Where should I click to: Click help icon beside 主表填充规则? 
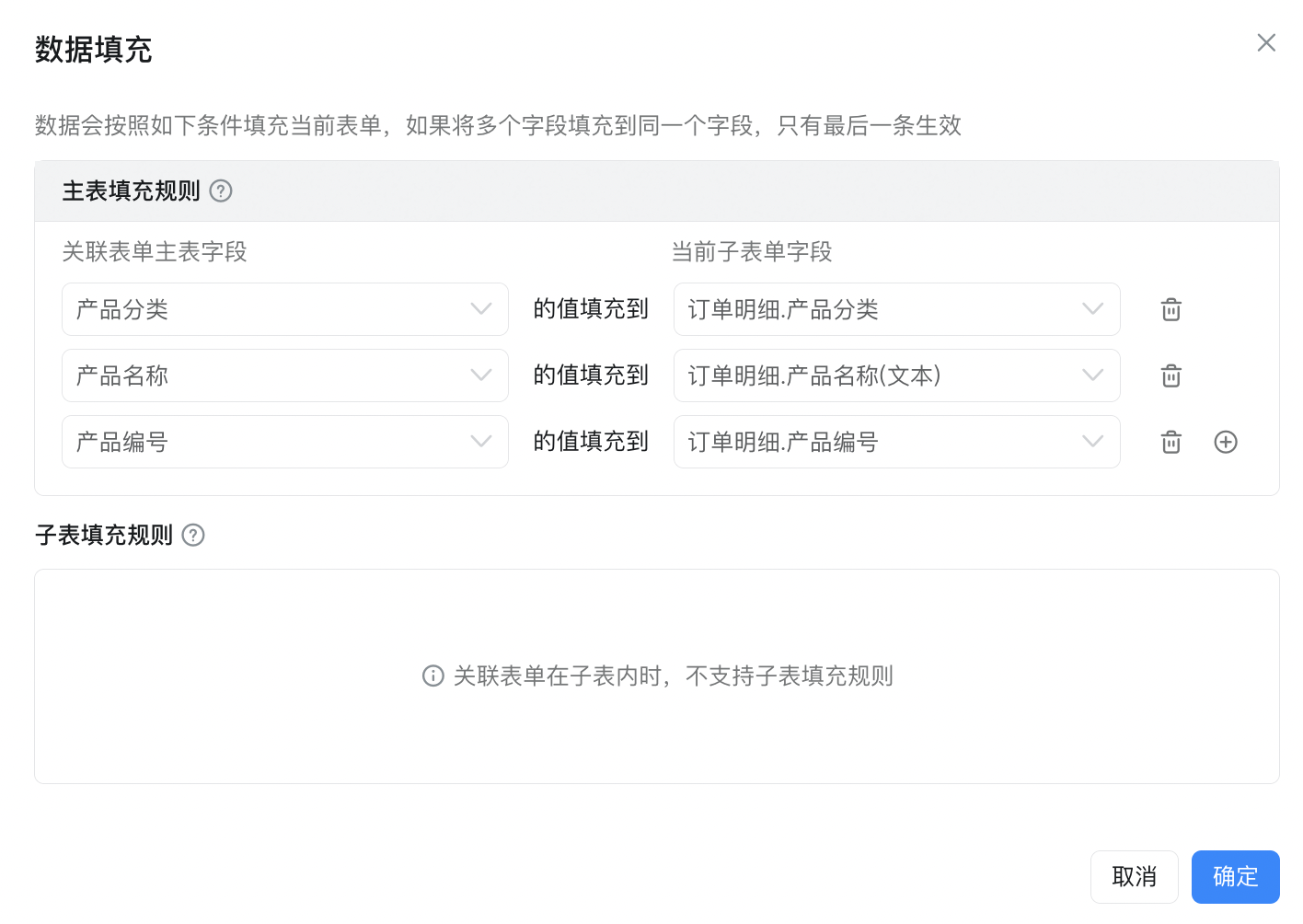(x=221, y=191)
